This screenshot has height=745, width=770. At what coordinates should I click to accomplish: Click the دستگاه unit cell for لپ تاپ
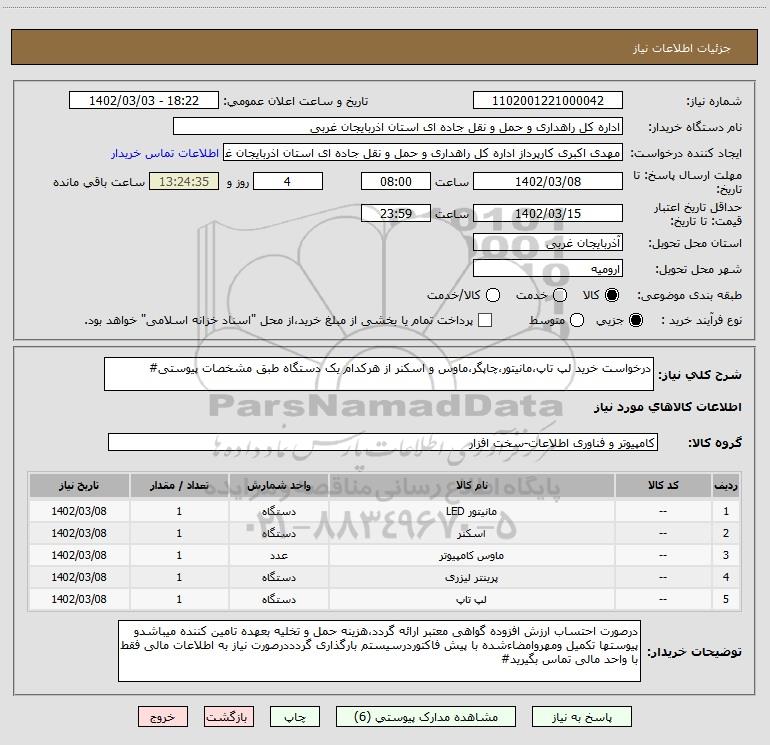[278, 600]
